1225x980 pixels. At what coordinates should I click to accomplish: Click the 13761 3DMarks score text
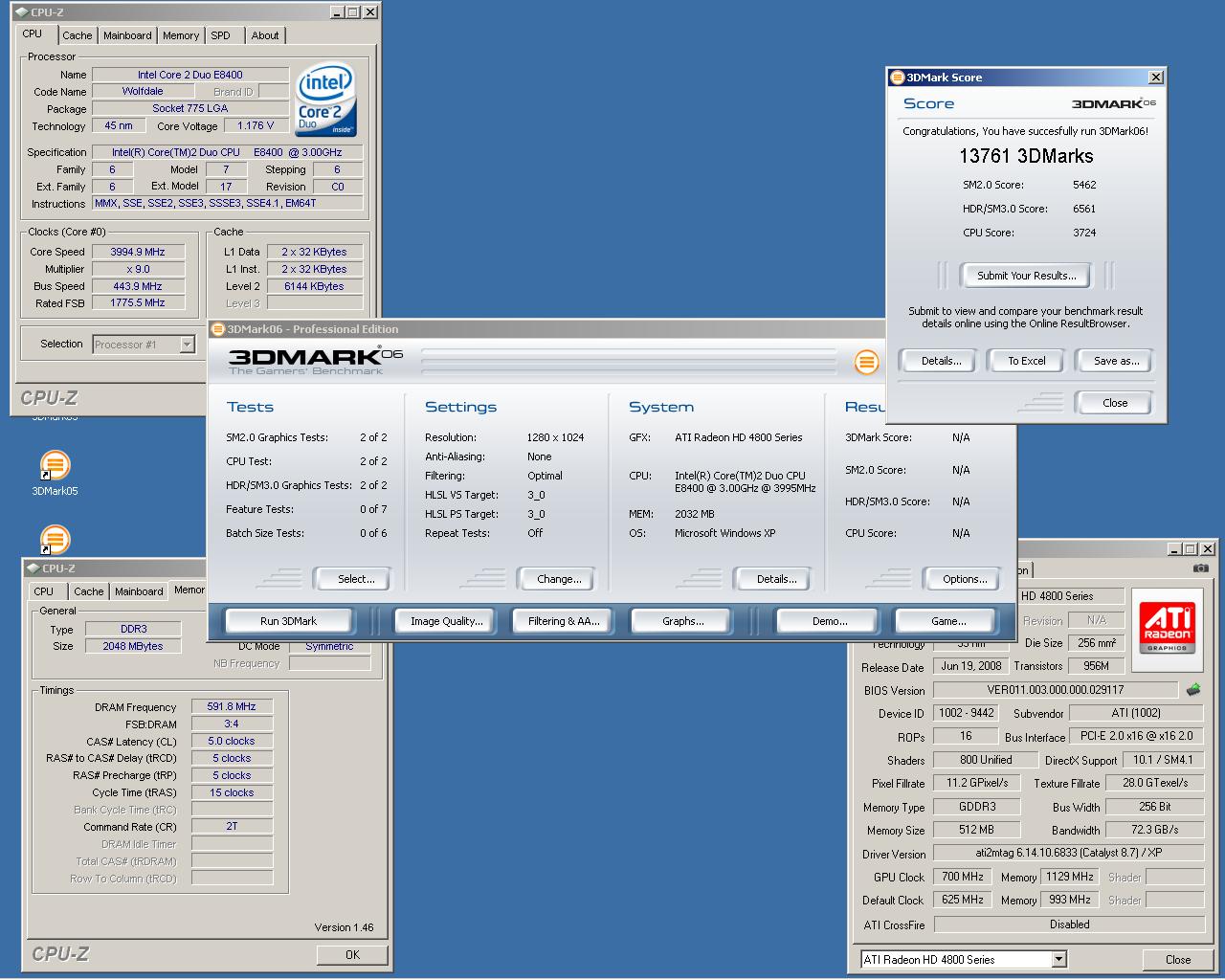pyautogui.click(x=1026, y=156)
